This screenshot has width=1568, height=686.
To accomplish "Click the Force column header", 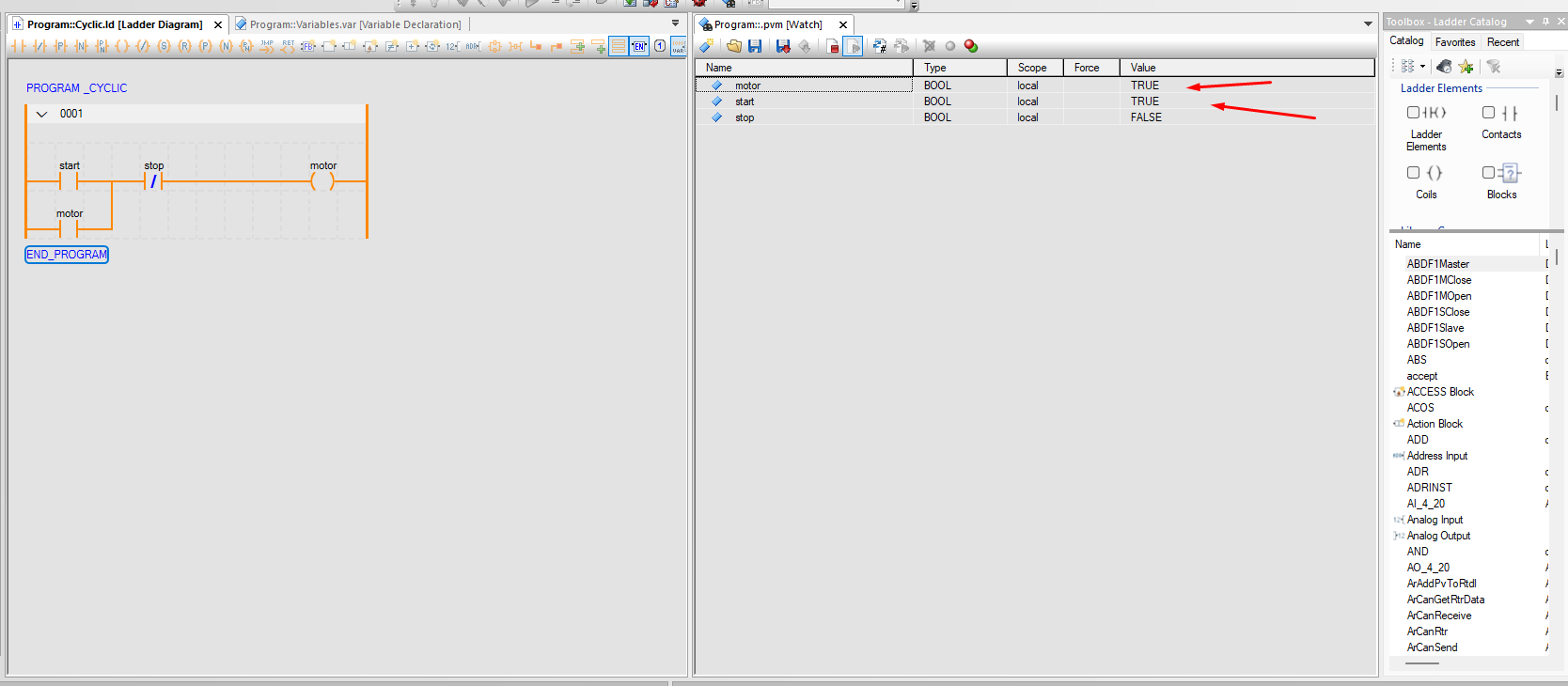I will point(1091,68).
